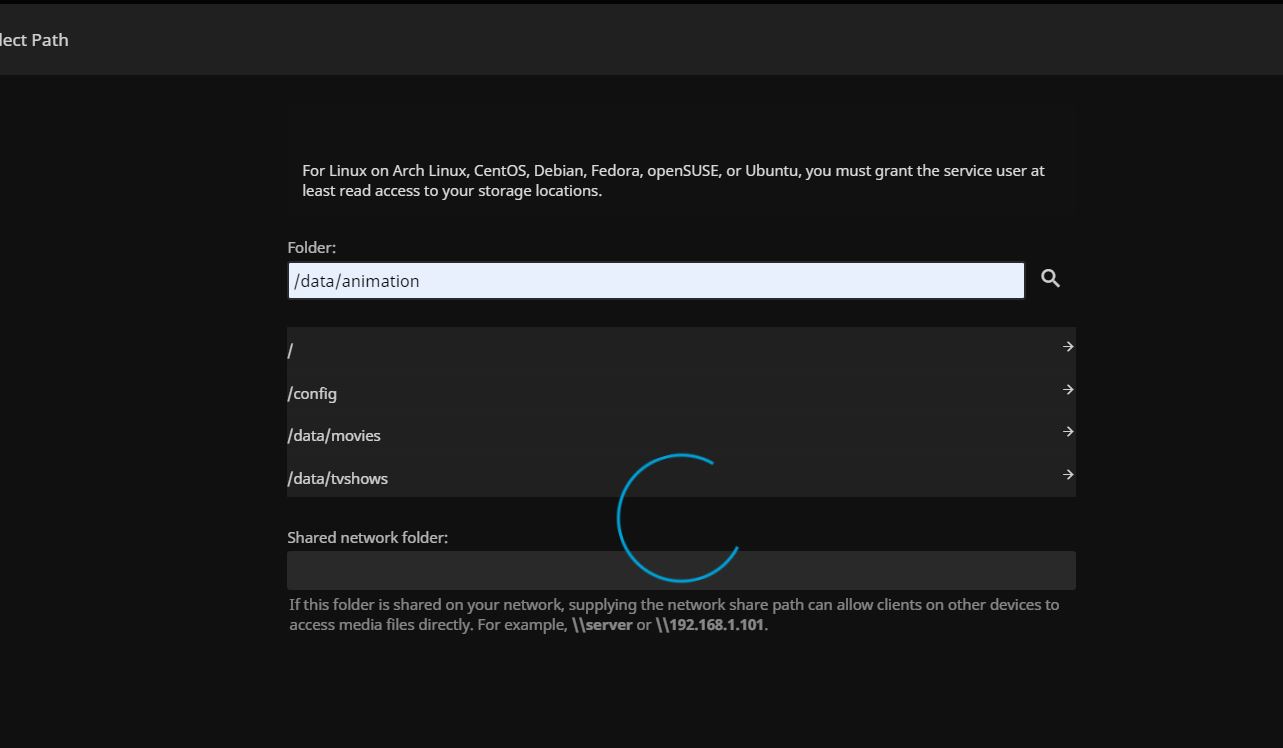Click the arrow icon beside /data/movies
Viewport: 1283px width, 748px height.
1067,432
